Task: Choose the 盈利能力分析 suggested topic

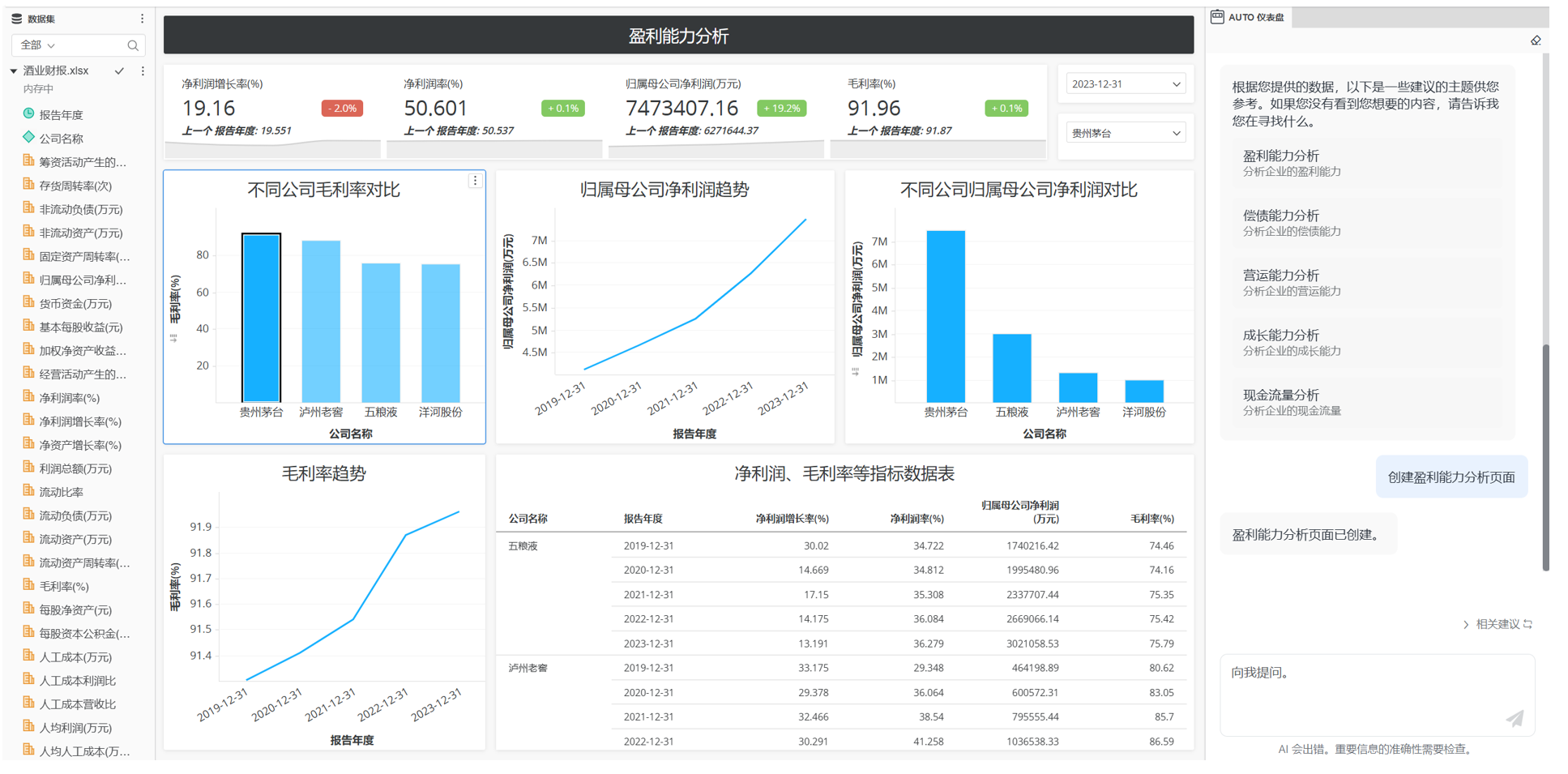Action: [1369, 162]
